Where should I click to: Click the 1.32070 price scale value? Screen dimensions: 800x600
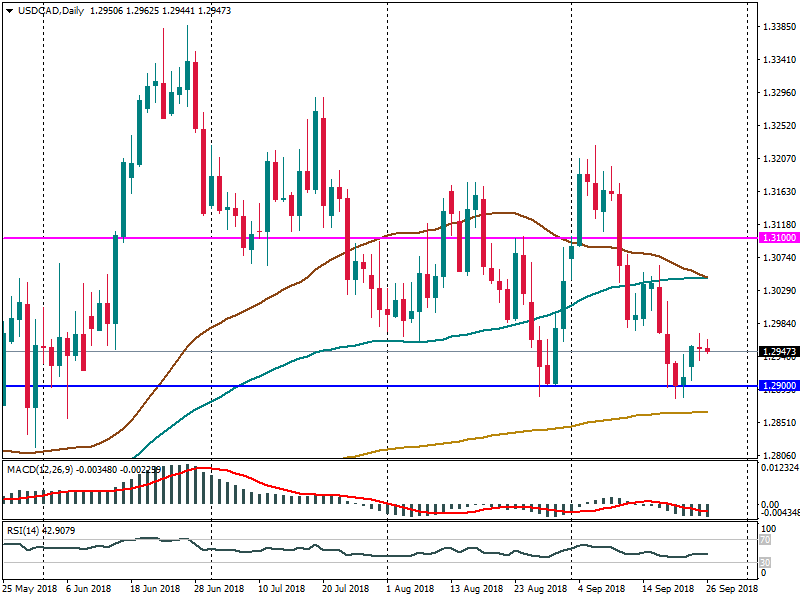778,158
